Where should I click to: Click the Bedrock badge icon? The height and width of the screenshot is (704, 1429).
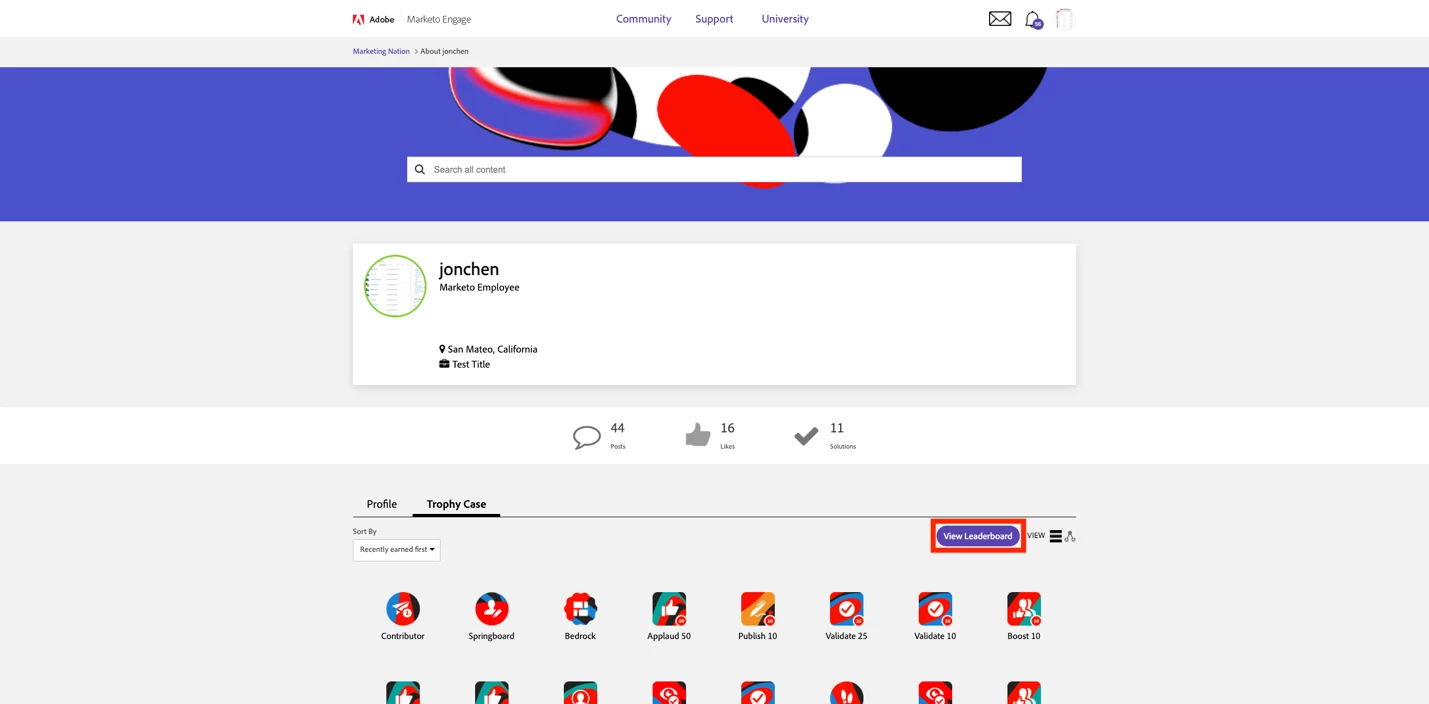(580, 609)
